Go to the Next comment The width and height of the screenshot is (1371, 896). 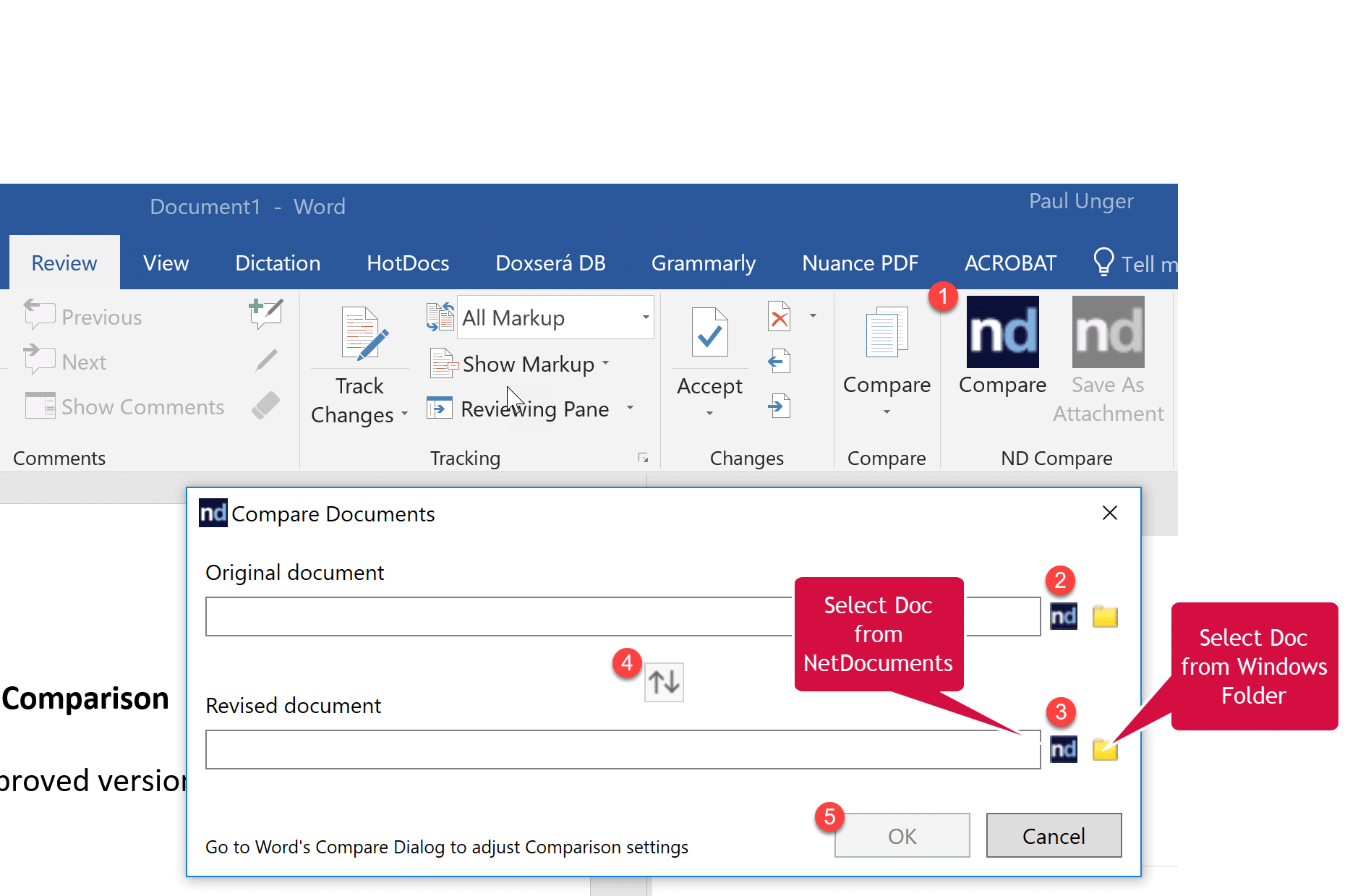tap(65, 361)
